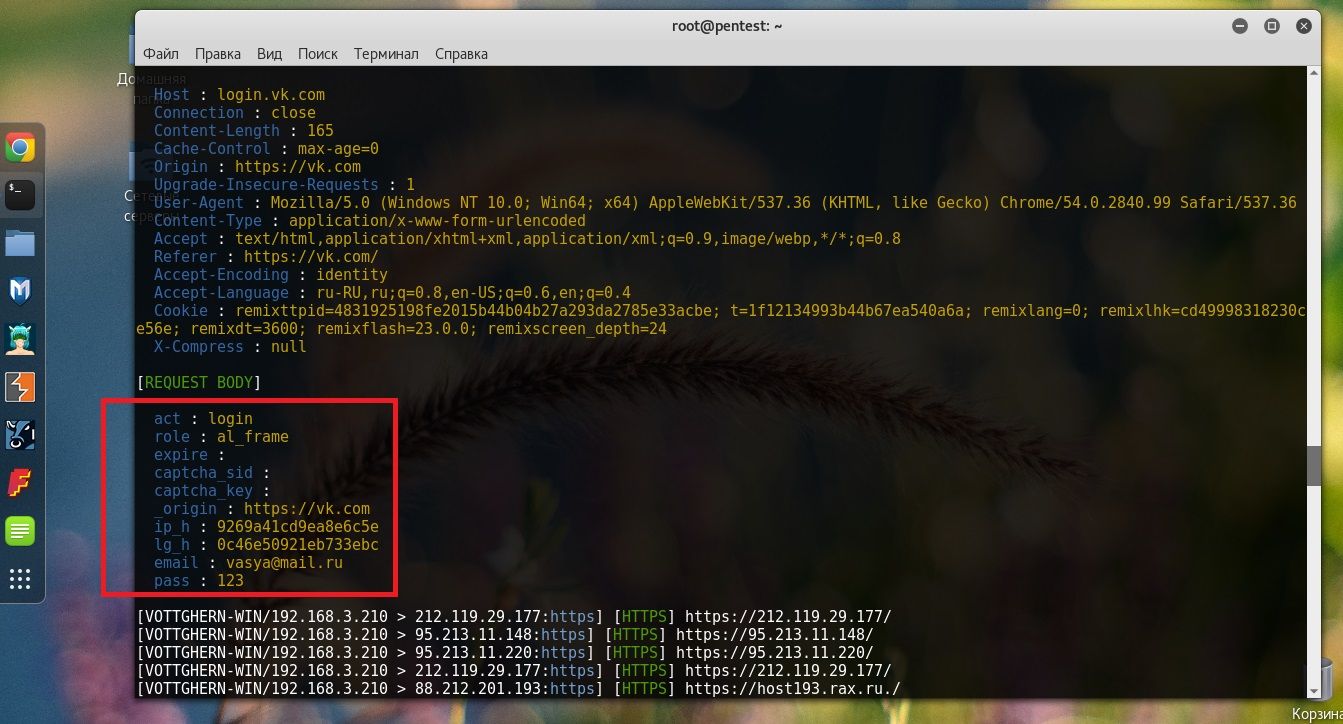Viewport: 1343px width, 724px height.
Task: Click the pass : 123 line
Action: tap(199, 581)
